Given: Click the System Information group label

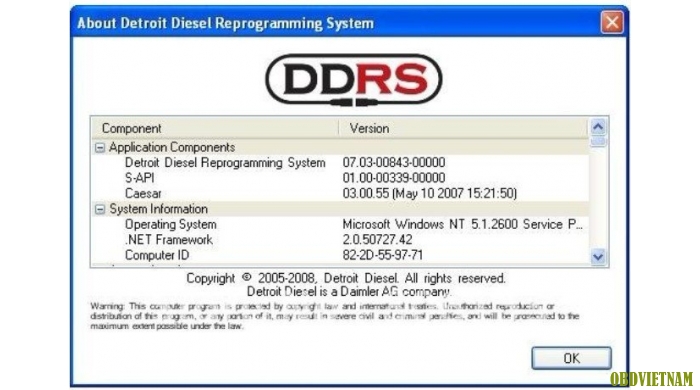Looking at the screenshot, I should point(158,209).
